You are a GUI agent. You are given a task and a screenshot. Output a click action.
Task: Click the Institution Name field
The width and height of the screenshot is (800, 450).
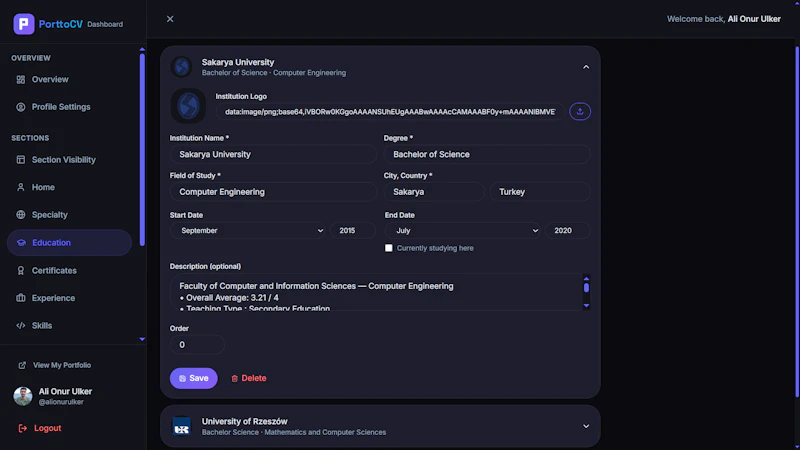pos(273,154)
